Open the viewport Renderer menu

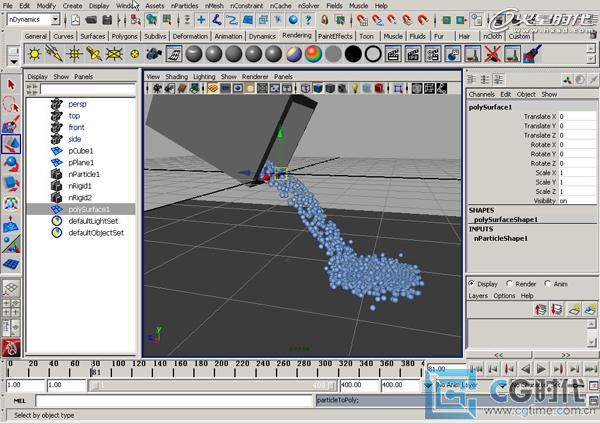(255, 77)
